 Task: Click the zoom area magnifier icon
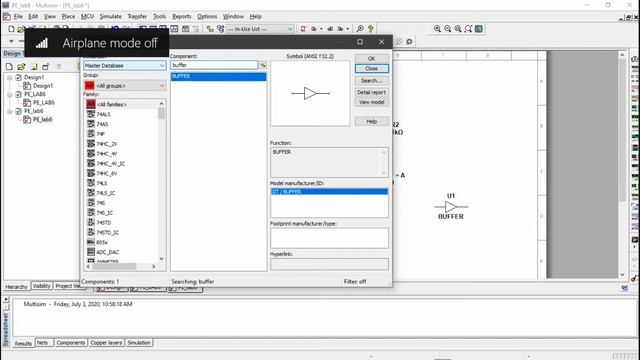458,29
